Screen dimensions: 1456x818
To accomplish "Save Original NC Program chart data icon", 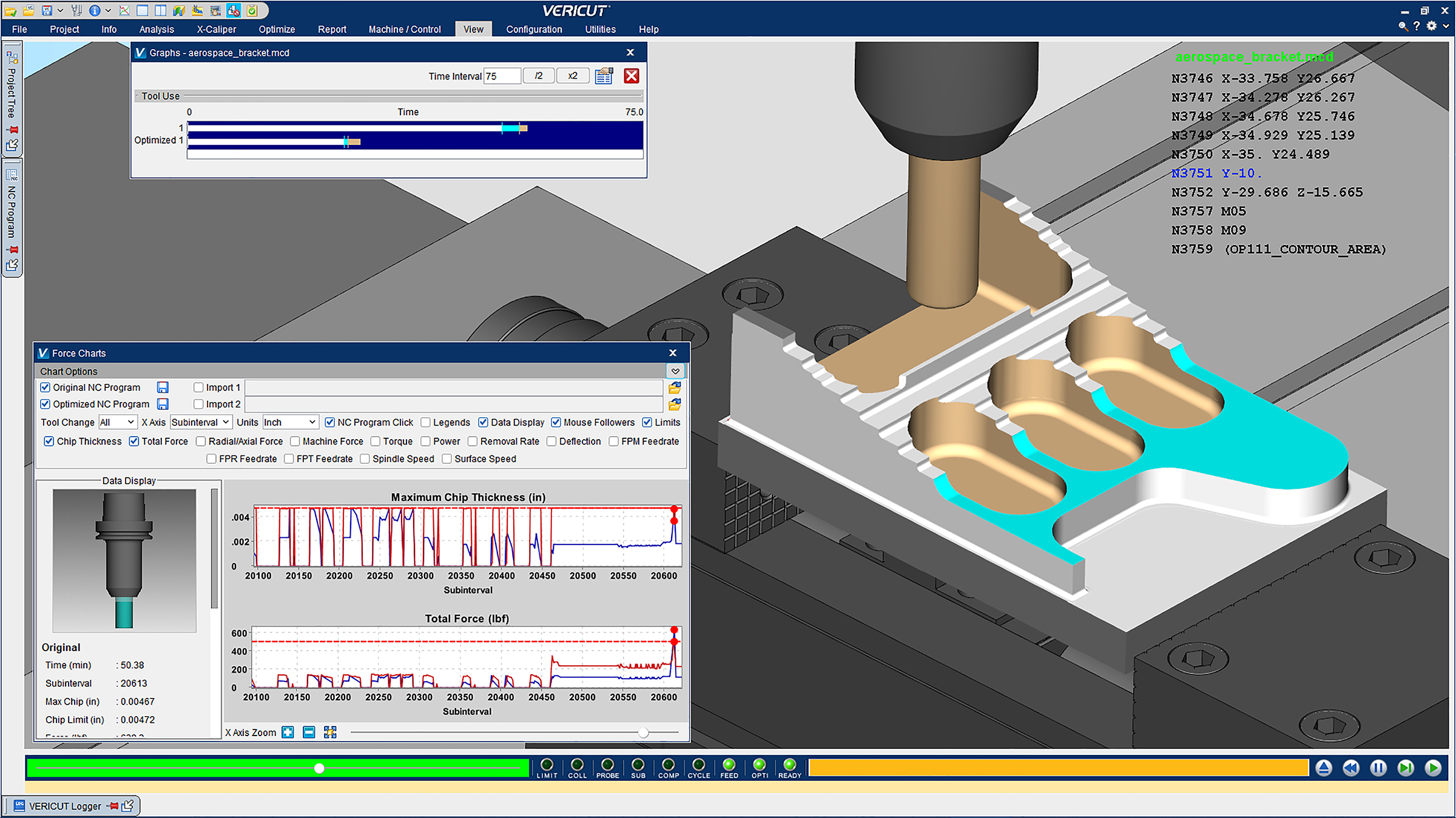I will click(x=163, y=387).
